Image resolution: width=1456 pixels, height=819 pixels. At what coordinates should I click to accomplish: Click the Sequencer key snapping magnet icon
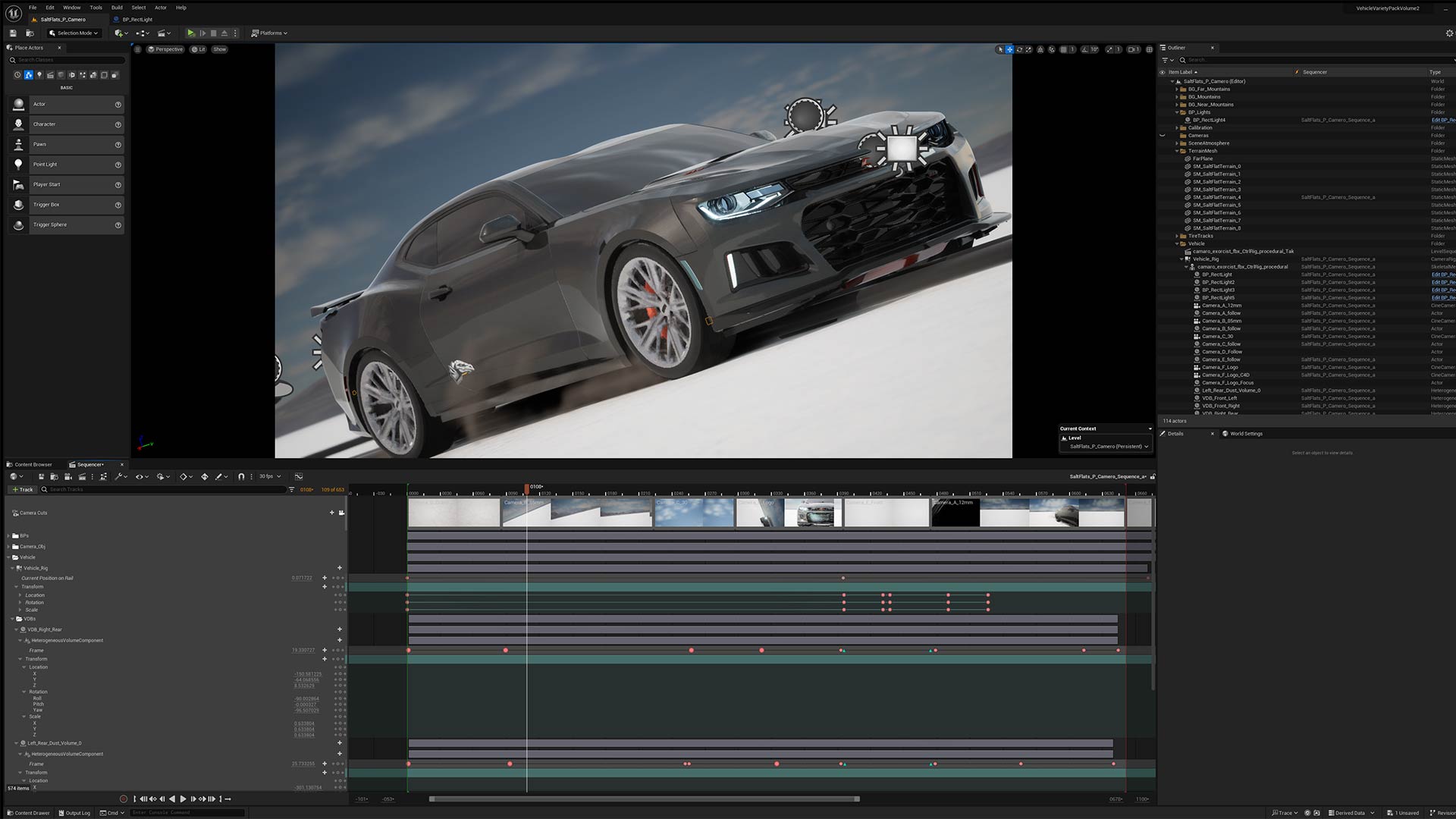[241, 477]
